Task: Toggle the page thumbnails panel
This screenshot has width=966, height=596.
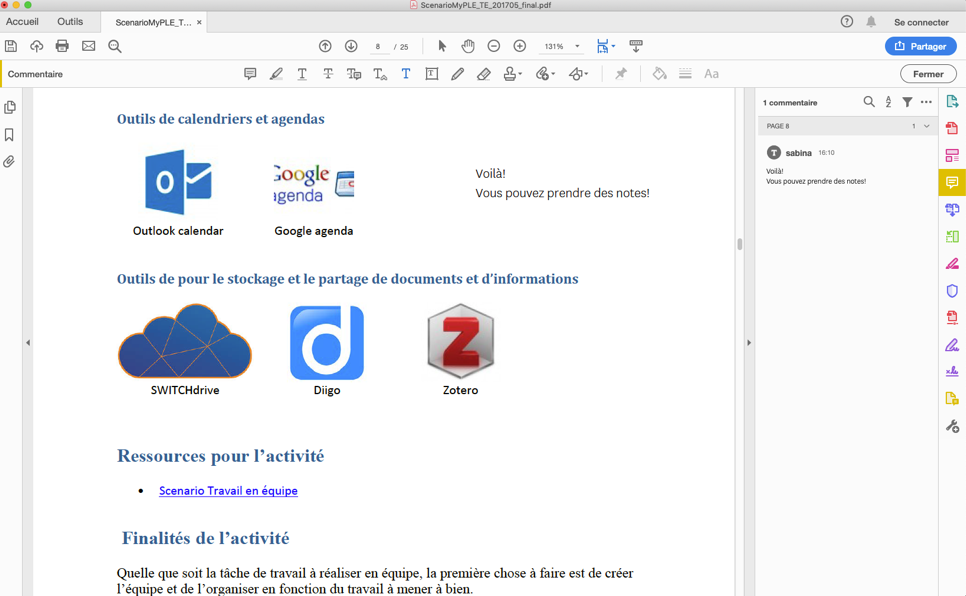Action: tap(10, 107)
